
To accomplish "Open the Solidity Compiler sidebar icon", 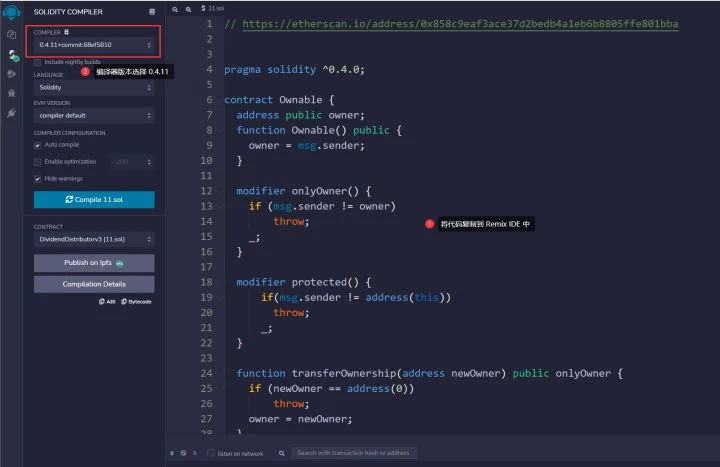I will [x=12, y=56].
